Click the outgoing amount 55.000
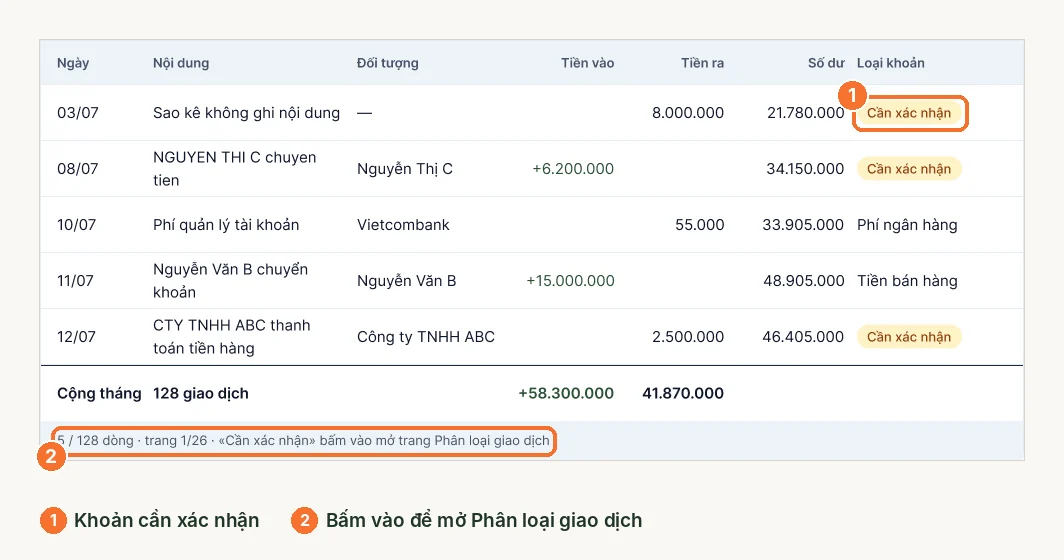This screenshot has width=1064, height=560. tap(700, 225)
